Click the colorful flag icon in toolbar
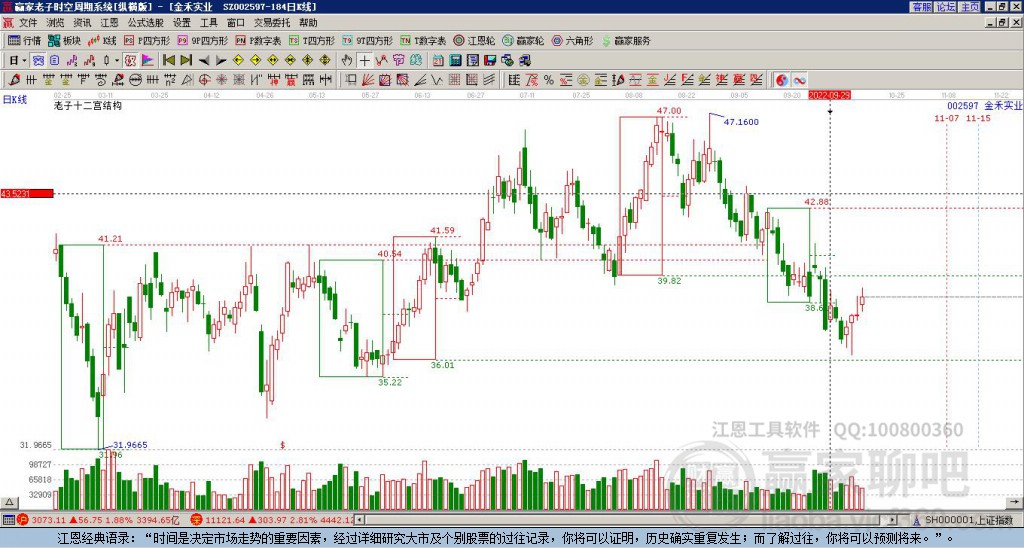1024x548 pixels. click(148, 61)
